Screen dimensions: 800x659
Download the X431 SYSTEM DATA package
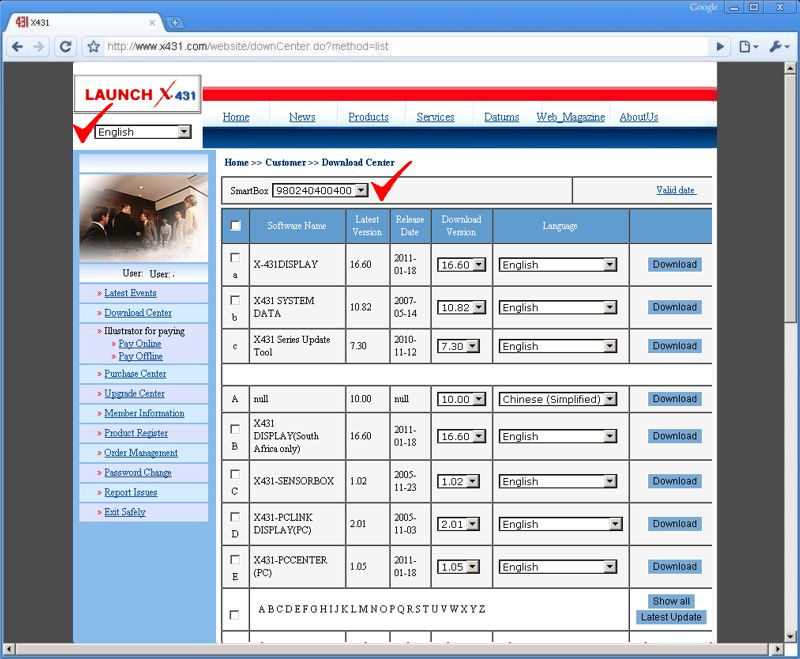[x=674, y=307]
